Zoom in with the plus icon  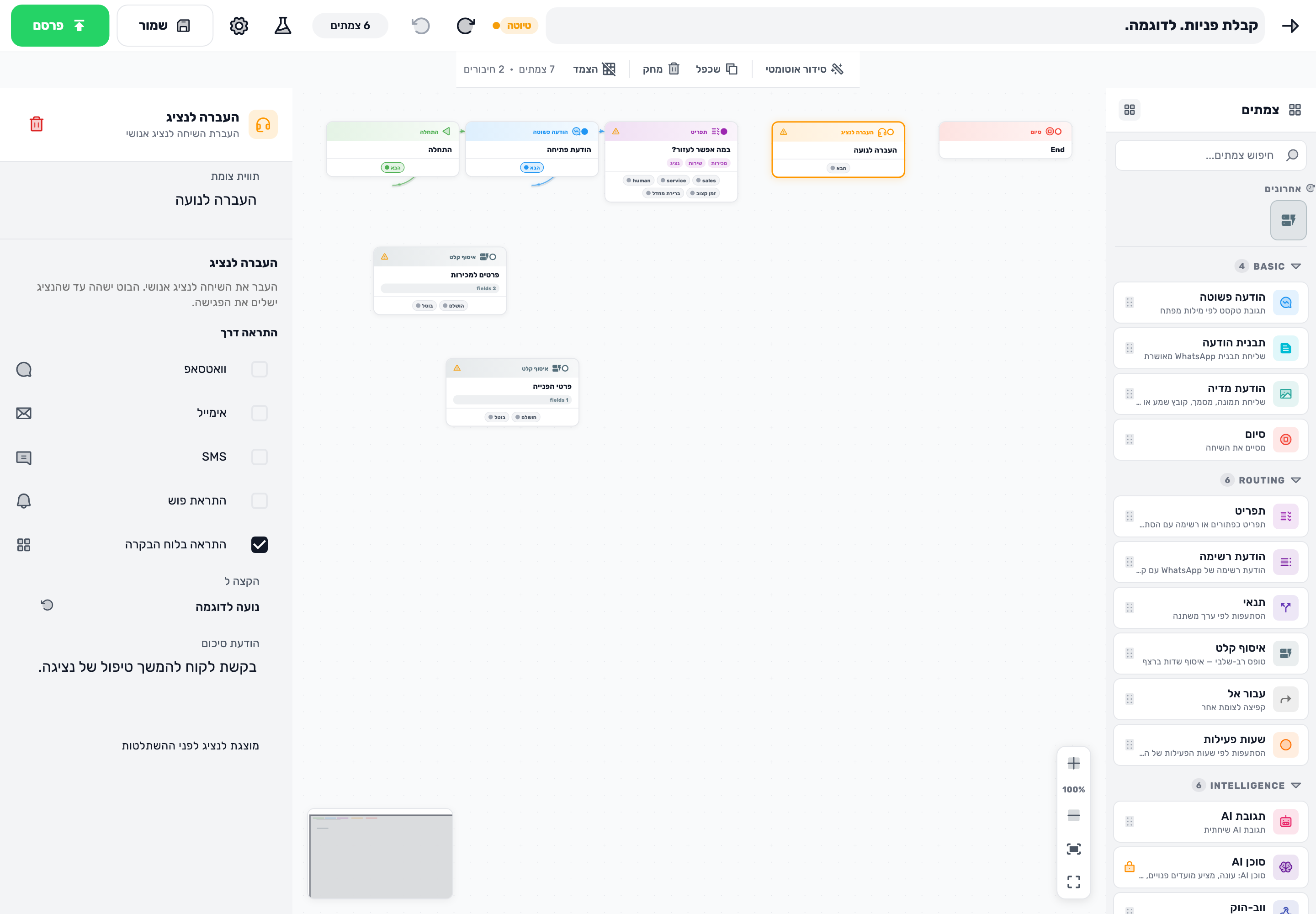click(x=1074, y=763)
